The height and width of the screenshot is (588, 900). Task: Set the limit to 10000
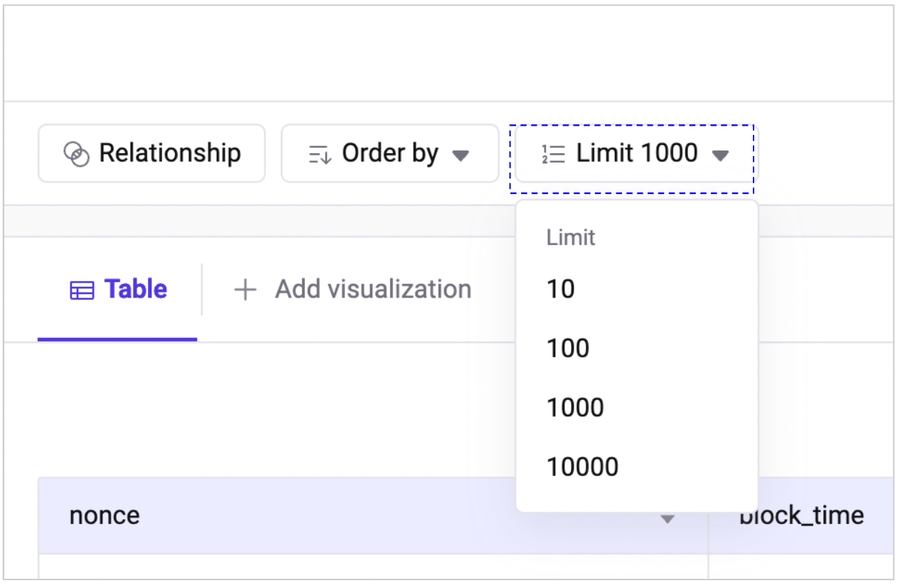click(582, 466)
